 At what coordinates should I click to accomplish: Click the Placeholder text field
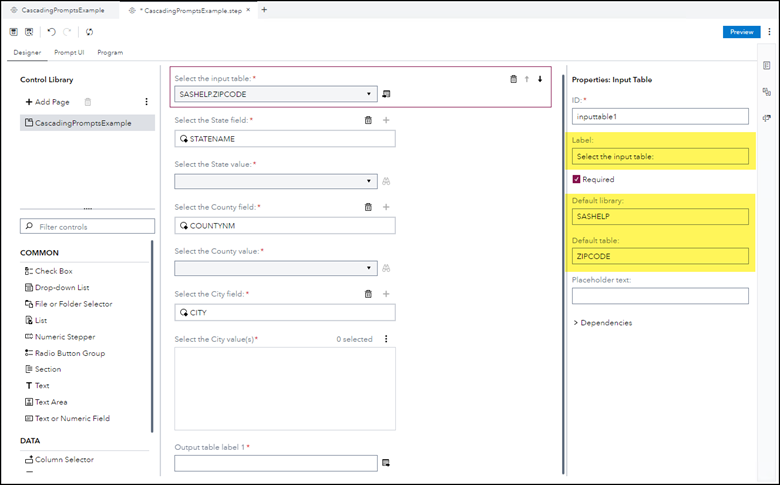coord(660,295)
